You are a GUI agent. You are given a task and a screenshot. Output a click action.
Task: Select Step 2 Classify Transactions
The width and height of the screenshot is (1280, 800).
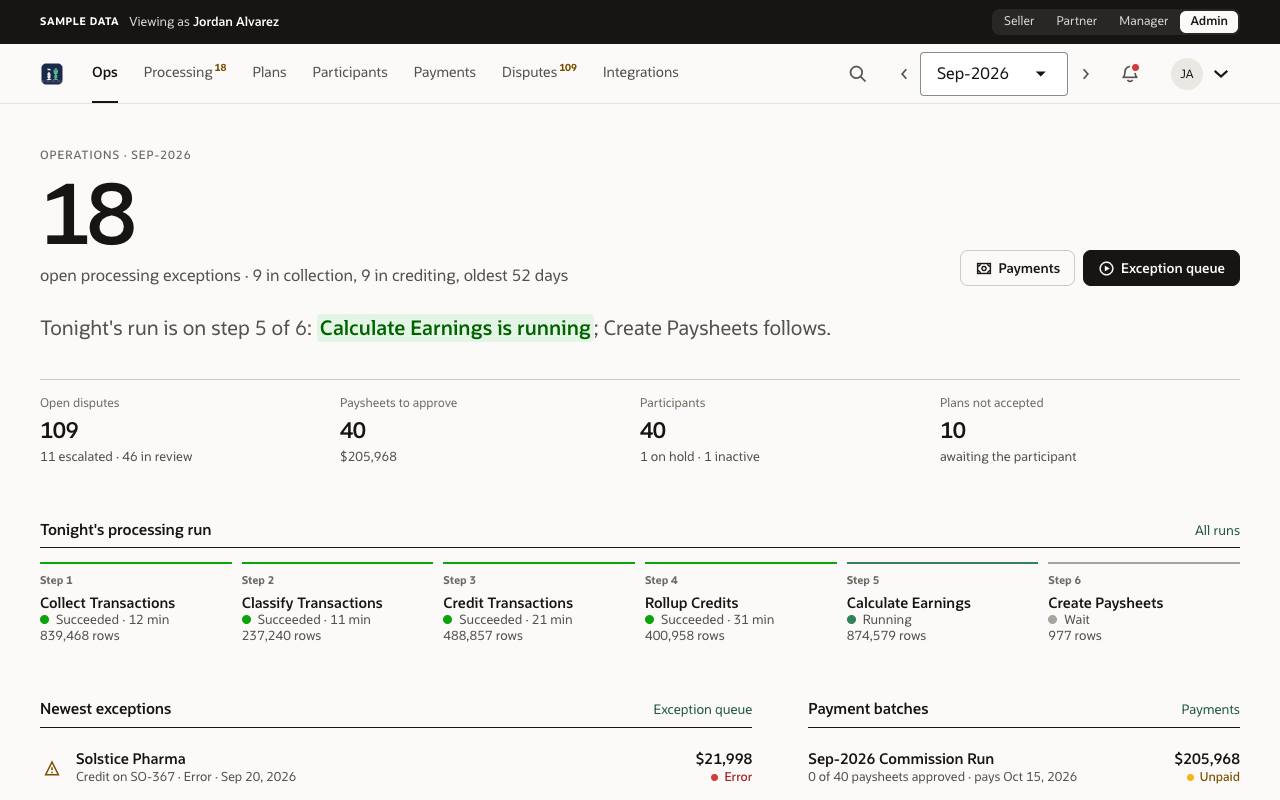pyautogui.click(x=337, y=604)
